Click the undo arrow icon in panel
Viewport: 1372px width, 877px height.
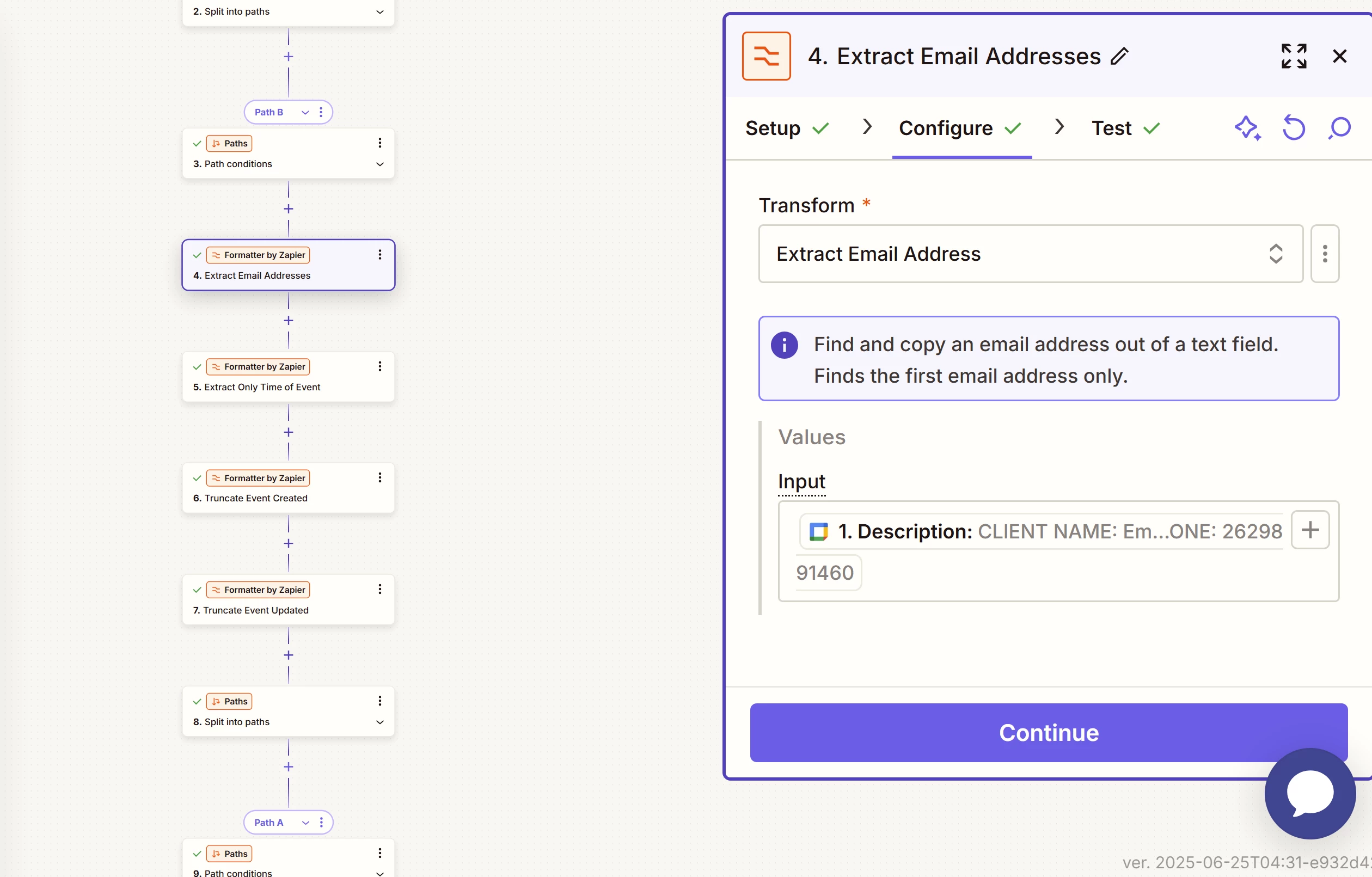coord(1294,127)
